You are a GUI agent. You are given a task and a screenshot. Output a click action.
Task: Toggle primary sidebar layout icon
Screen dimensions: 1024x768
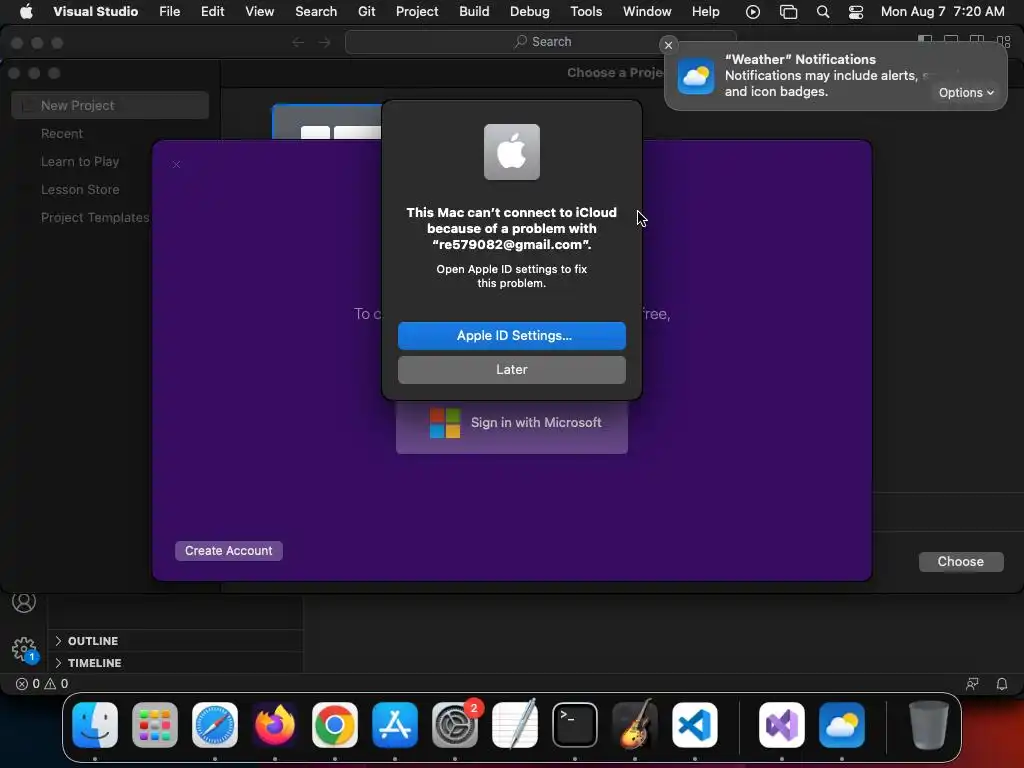click(925, 39)
